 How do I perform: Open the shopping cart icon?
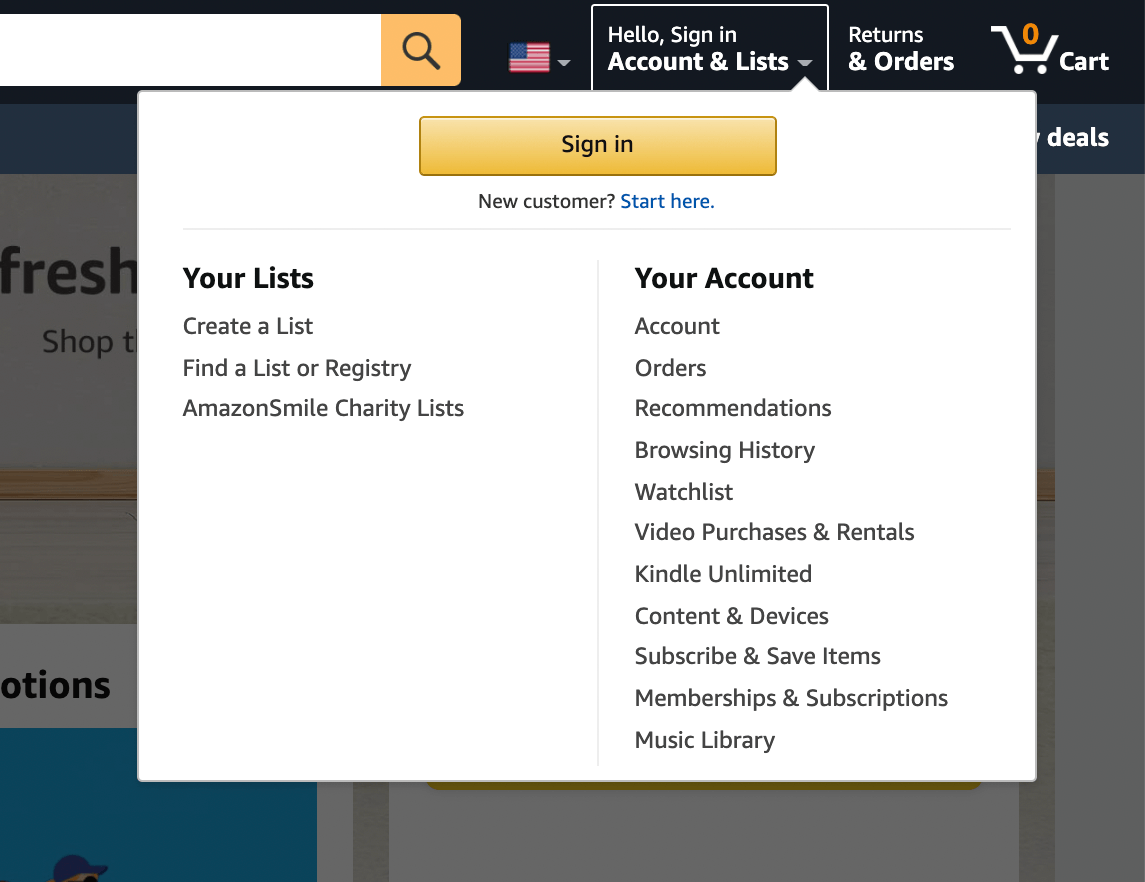pos(1022,50)
